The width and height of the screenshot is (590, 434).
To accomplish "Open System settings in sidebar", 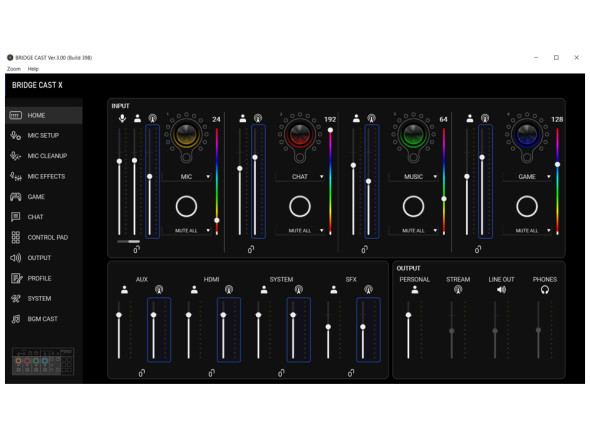I will tap(44, 298).
